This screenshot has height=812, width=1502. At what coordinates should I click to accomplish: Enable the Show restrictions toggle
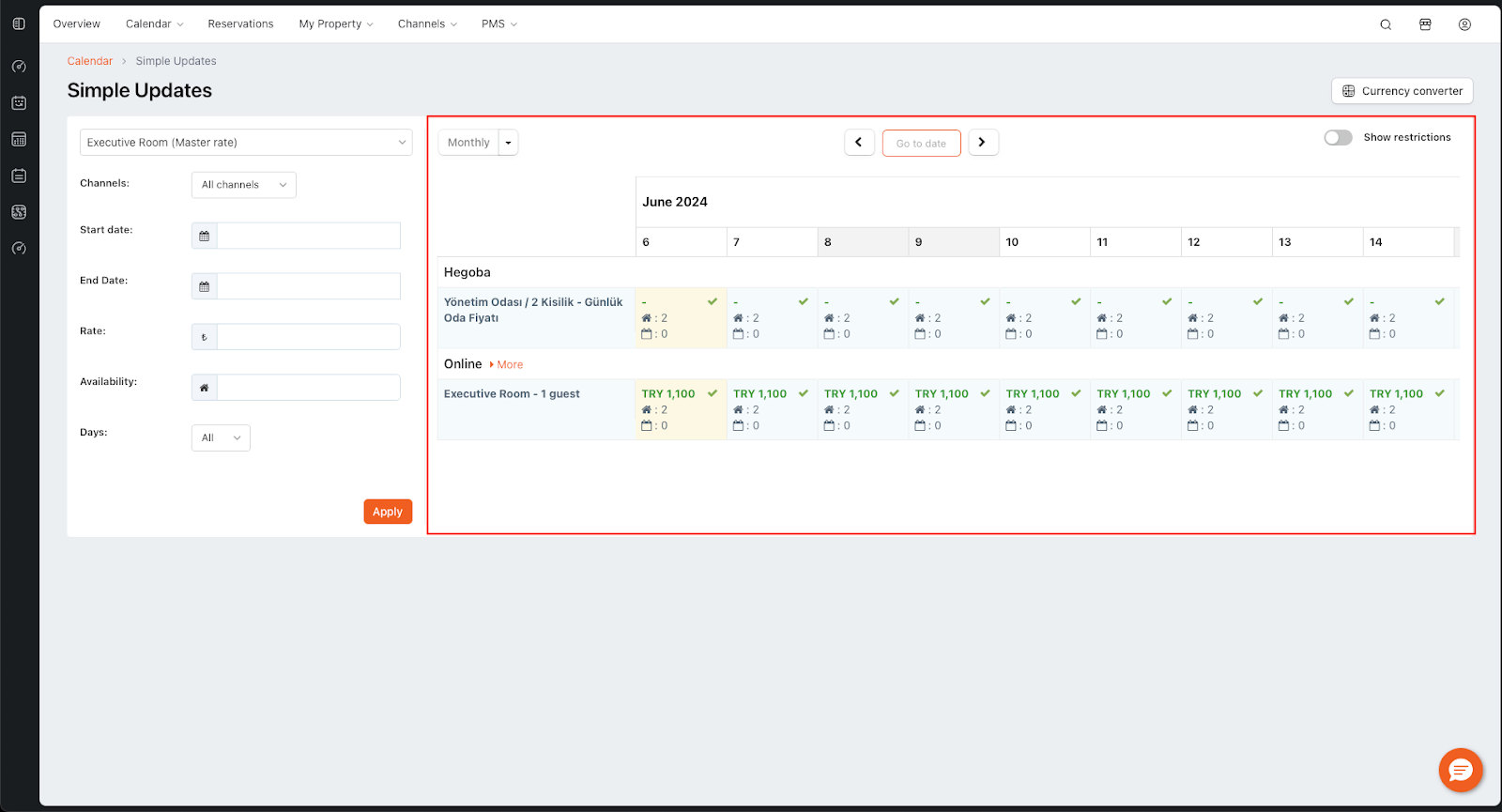(x=1338, y=138)
